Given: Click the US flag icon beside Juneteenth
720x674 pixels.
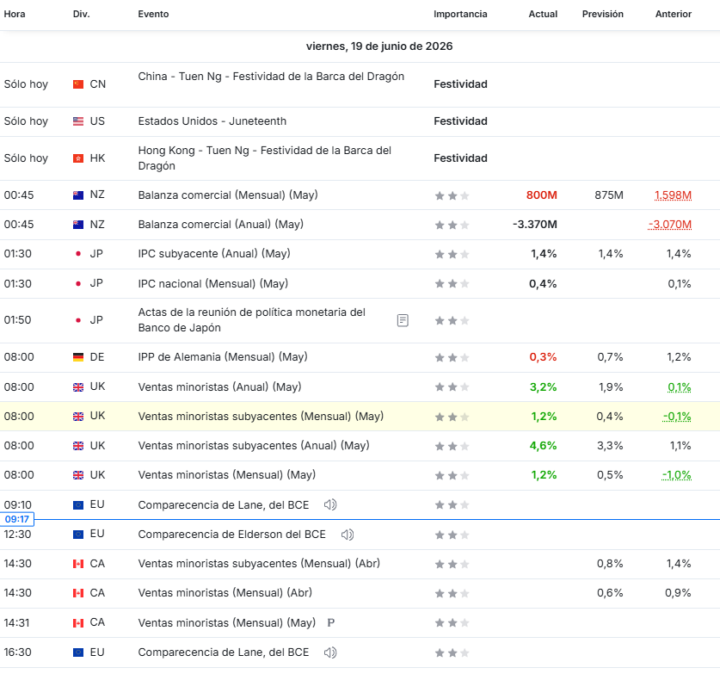Looking at the screenshot, I should (79, 121).
